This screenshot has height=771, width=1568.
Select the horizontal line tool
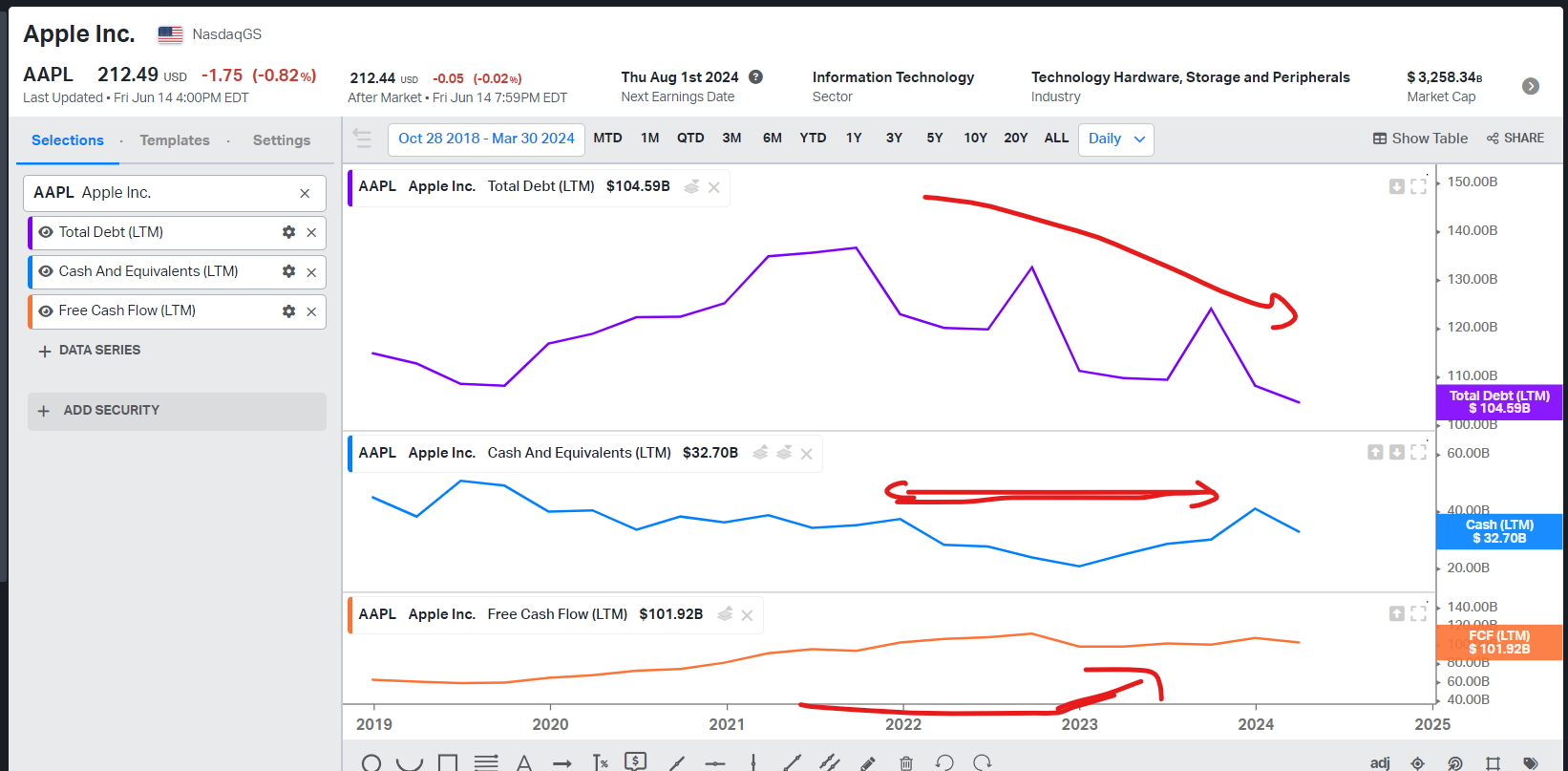tap(715, 762)
